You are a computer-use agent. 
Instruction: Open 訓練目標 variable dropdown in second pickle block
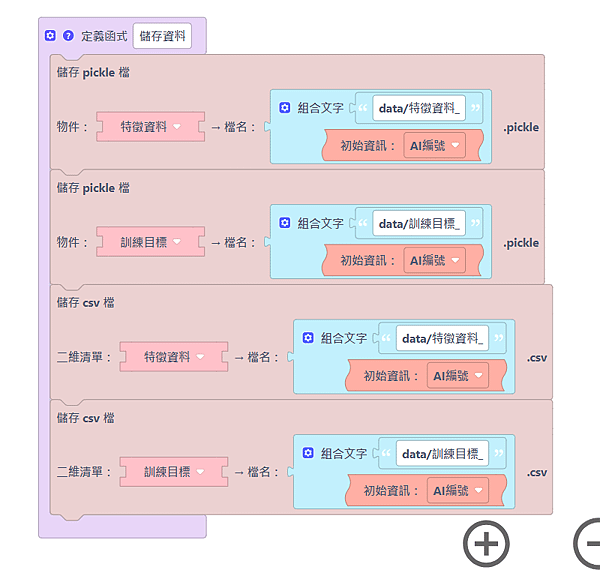[x=150, y=242]
